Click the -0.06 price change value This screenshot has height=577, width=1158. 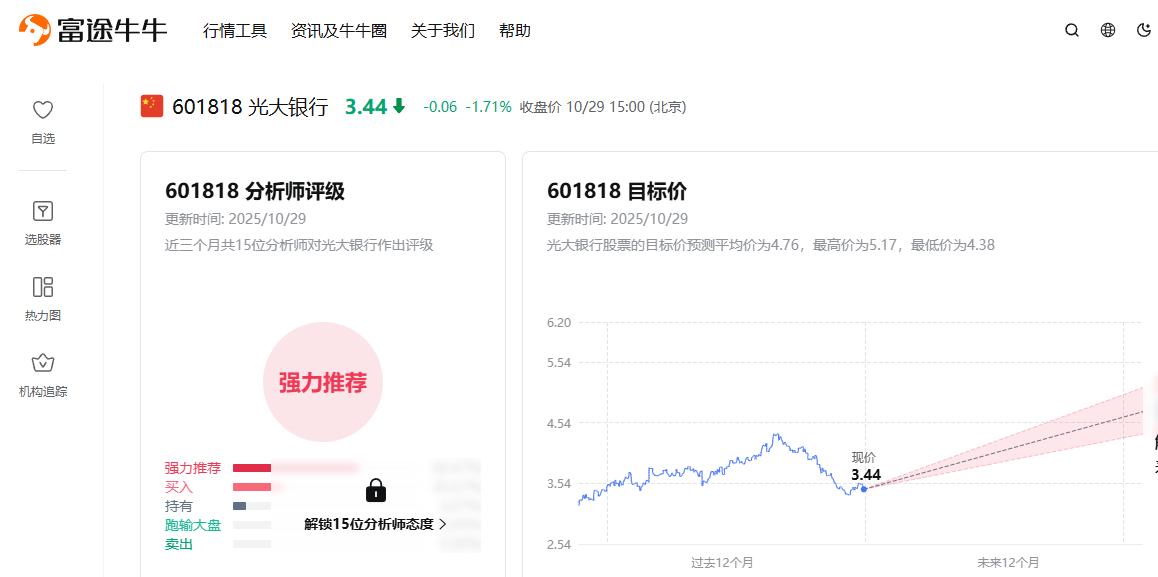tap(440, 107)
